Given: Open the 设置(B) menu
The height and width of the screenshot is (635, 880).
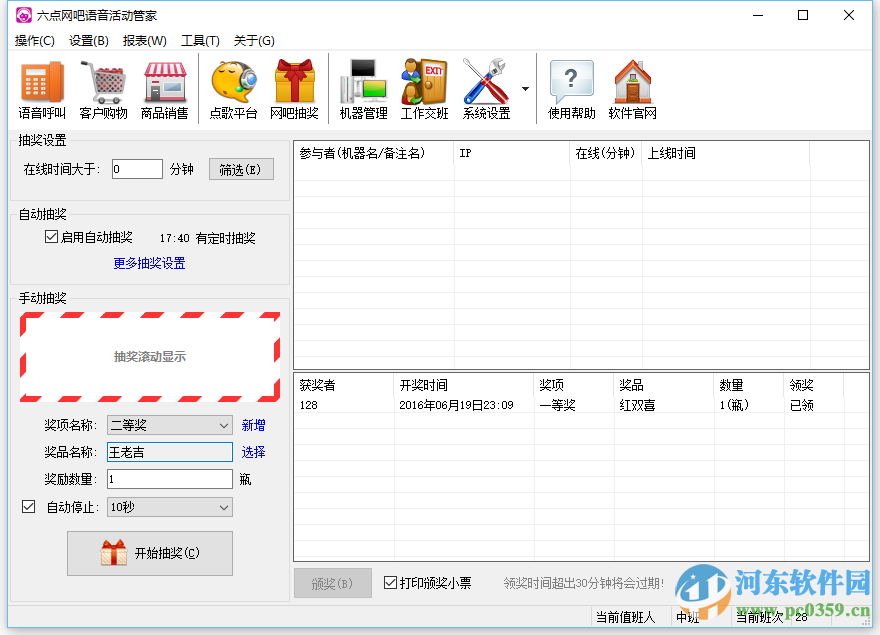Looking at the screenshot, I should click(x=88, y=41).
